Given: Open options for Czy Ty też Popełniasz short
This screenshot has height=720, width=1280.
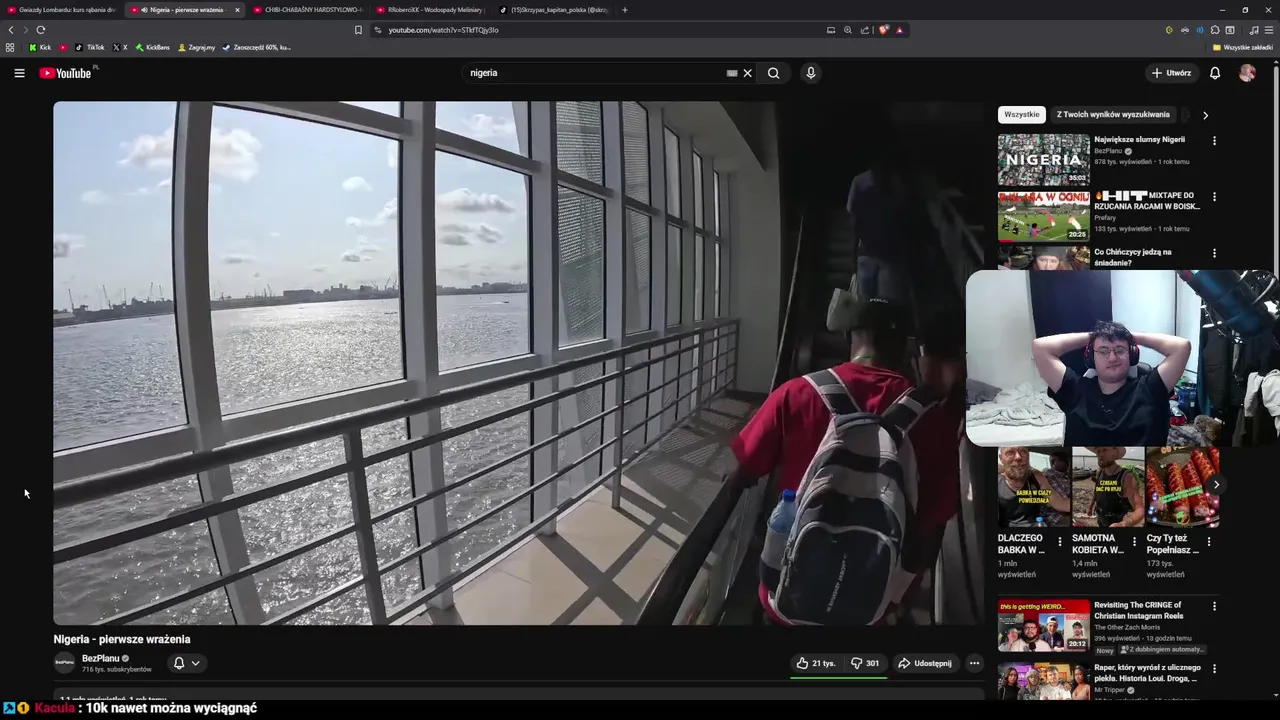Looking at the screenshot, I should [x=1208, y=542].
